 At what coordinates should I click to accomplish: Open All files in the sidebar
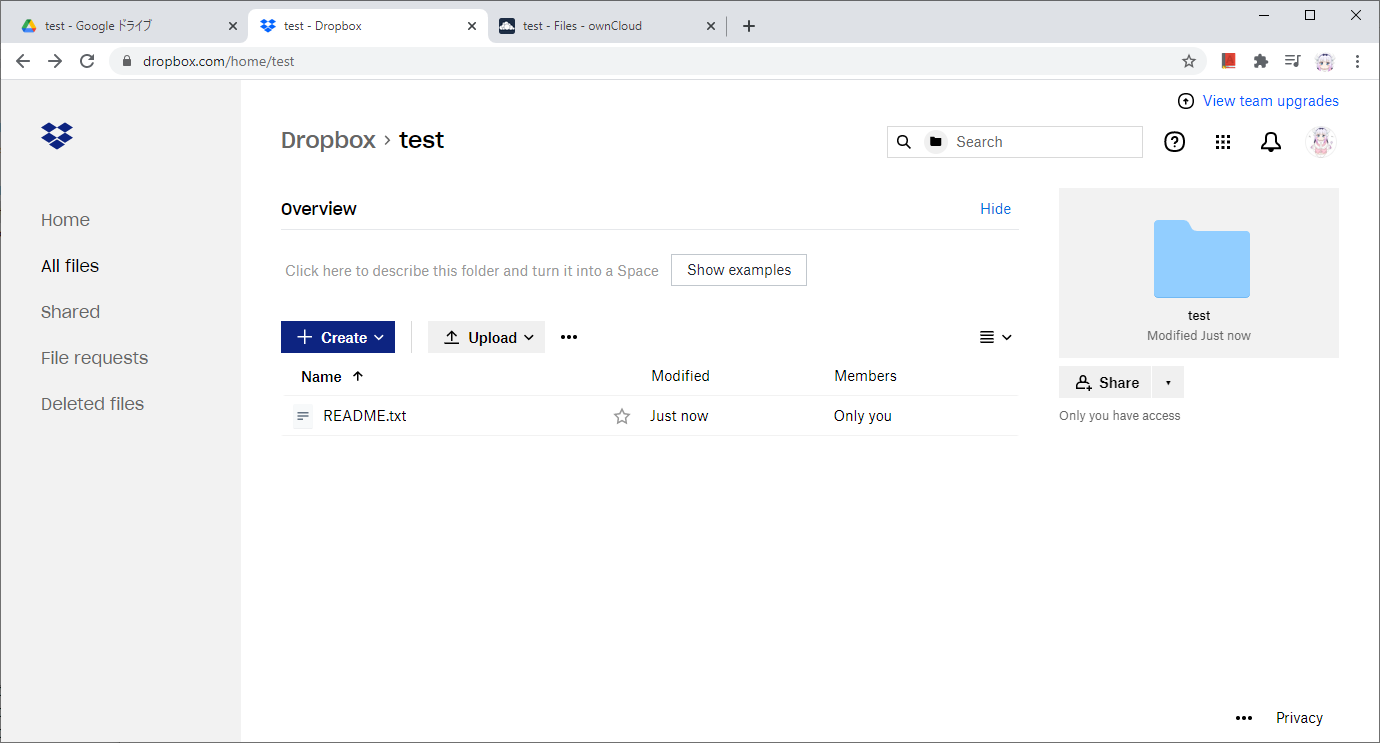(70, 266)
